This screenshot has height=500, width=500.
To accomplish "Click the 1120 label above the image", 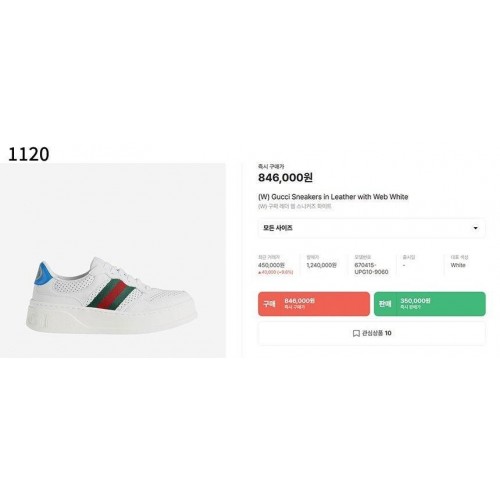I will click(29, 154).
